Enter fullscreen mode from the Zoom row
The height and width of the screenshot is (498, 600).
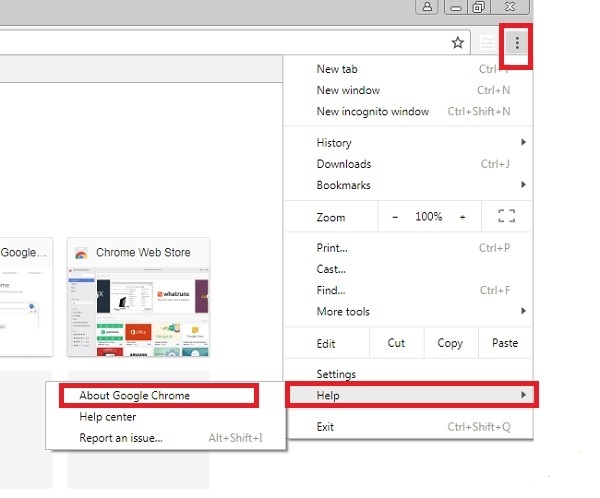(x=507, y=216)
